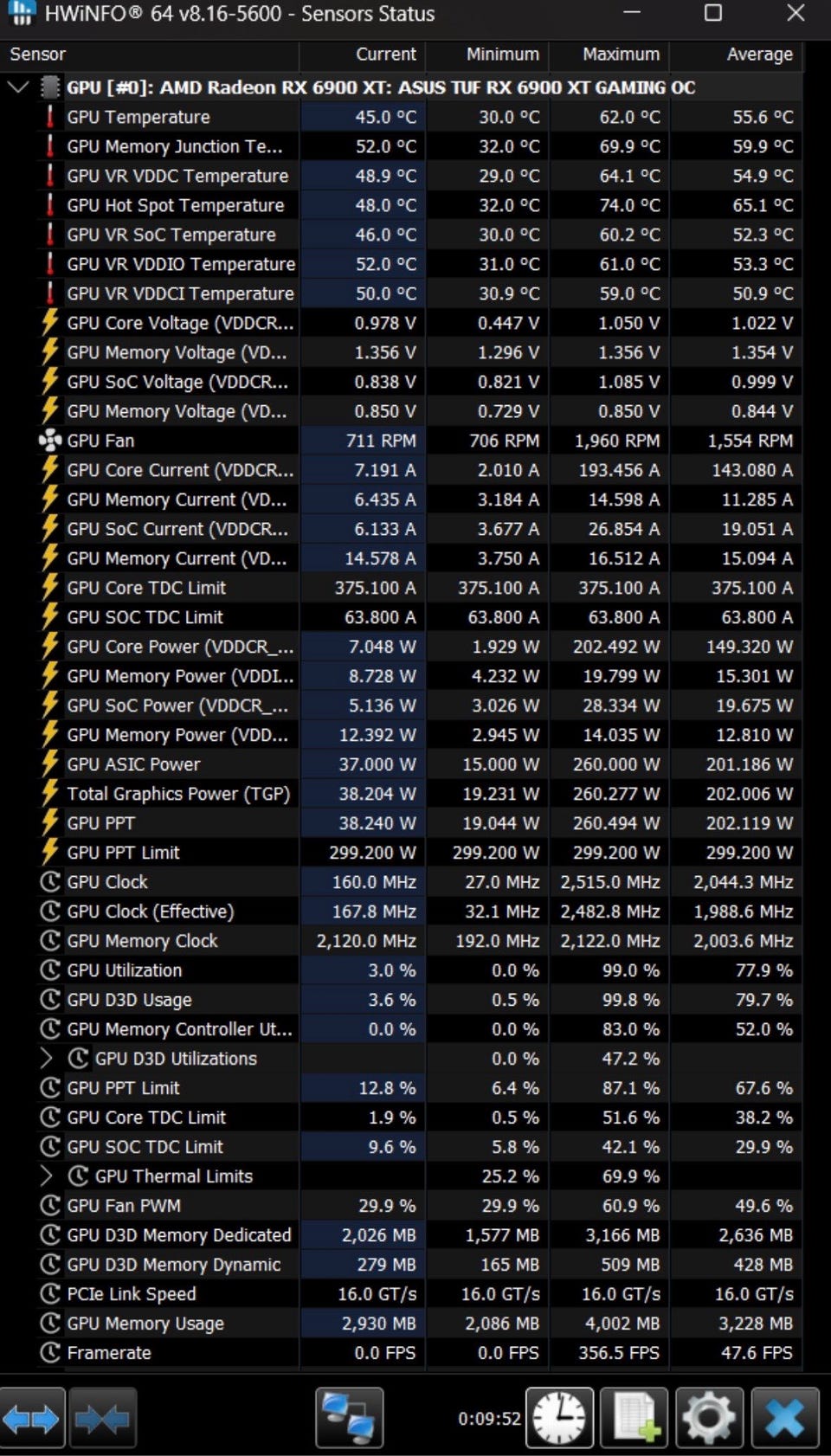Viewport: 831px width, 1456px height.
Task: Click the 0:09:52 elapsed time readout
Action: pos(489,1419)
